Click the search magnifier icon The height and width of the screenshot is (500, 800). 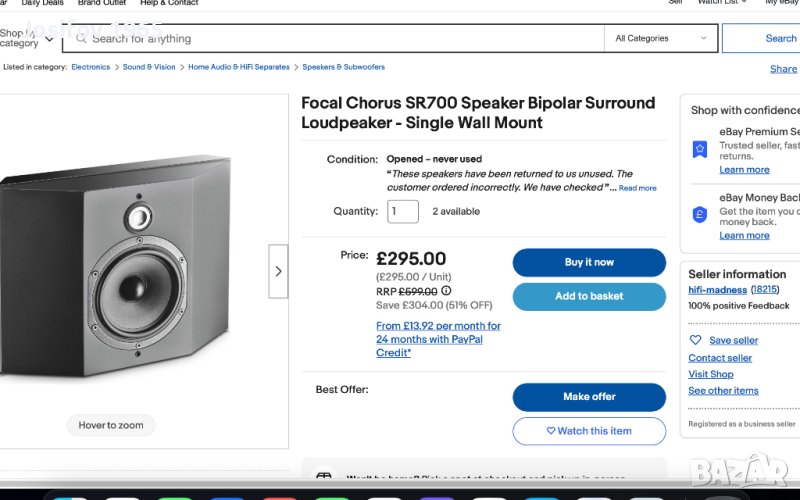(79, 38)
